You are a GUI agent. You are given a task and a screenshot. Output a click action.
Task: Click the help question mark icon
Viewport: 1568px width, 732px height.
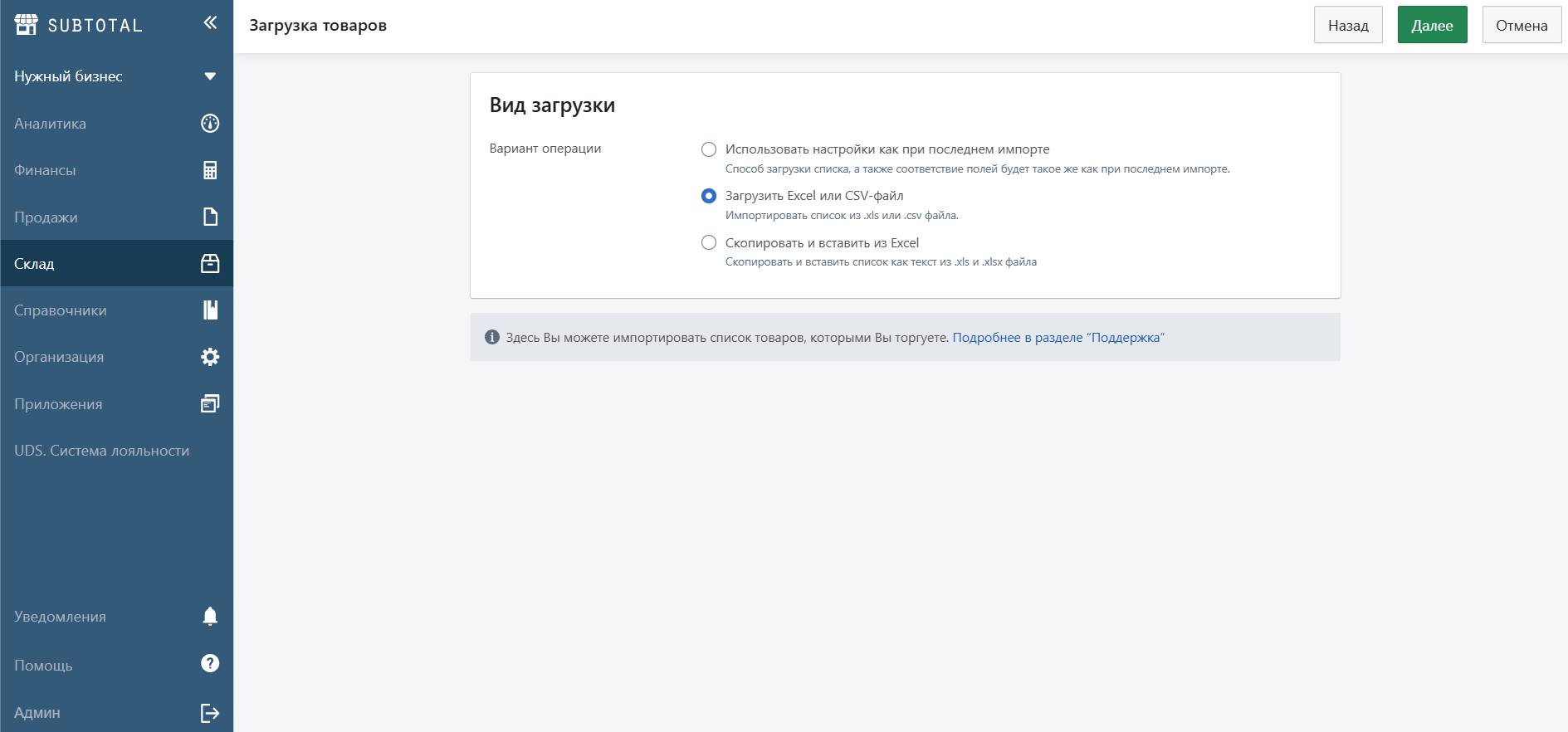[x=210, y=664]
